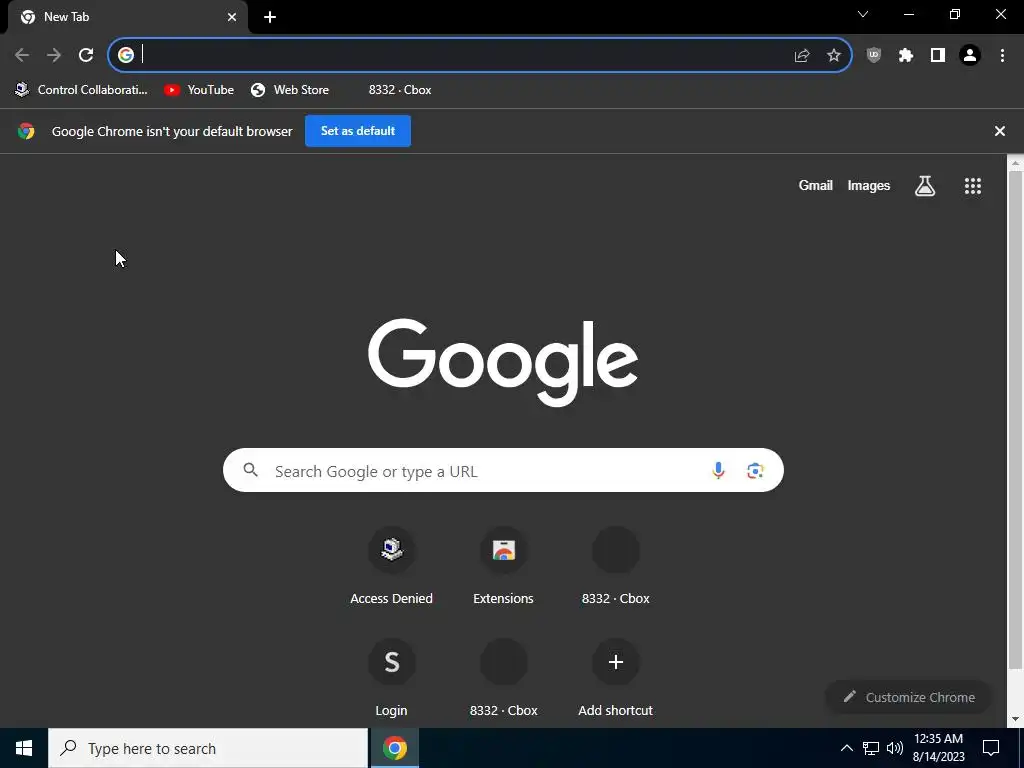
Task: Open Search Labs flask icon
Action: (925, 186)
